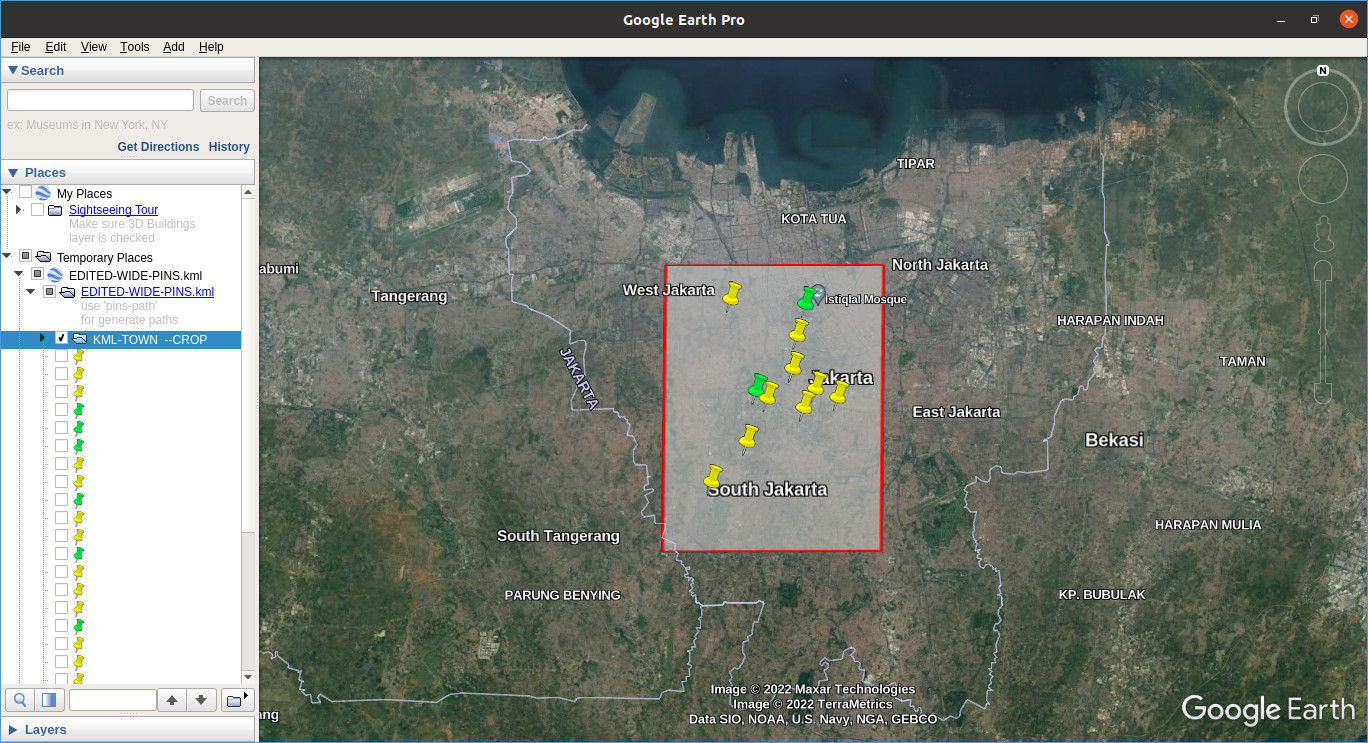
Task: Toggle the Temporary Places checkbox
Action: coord(25,257)
